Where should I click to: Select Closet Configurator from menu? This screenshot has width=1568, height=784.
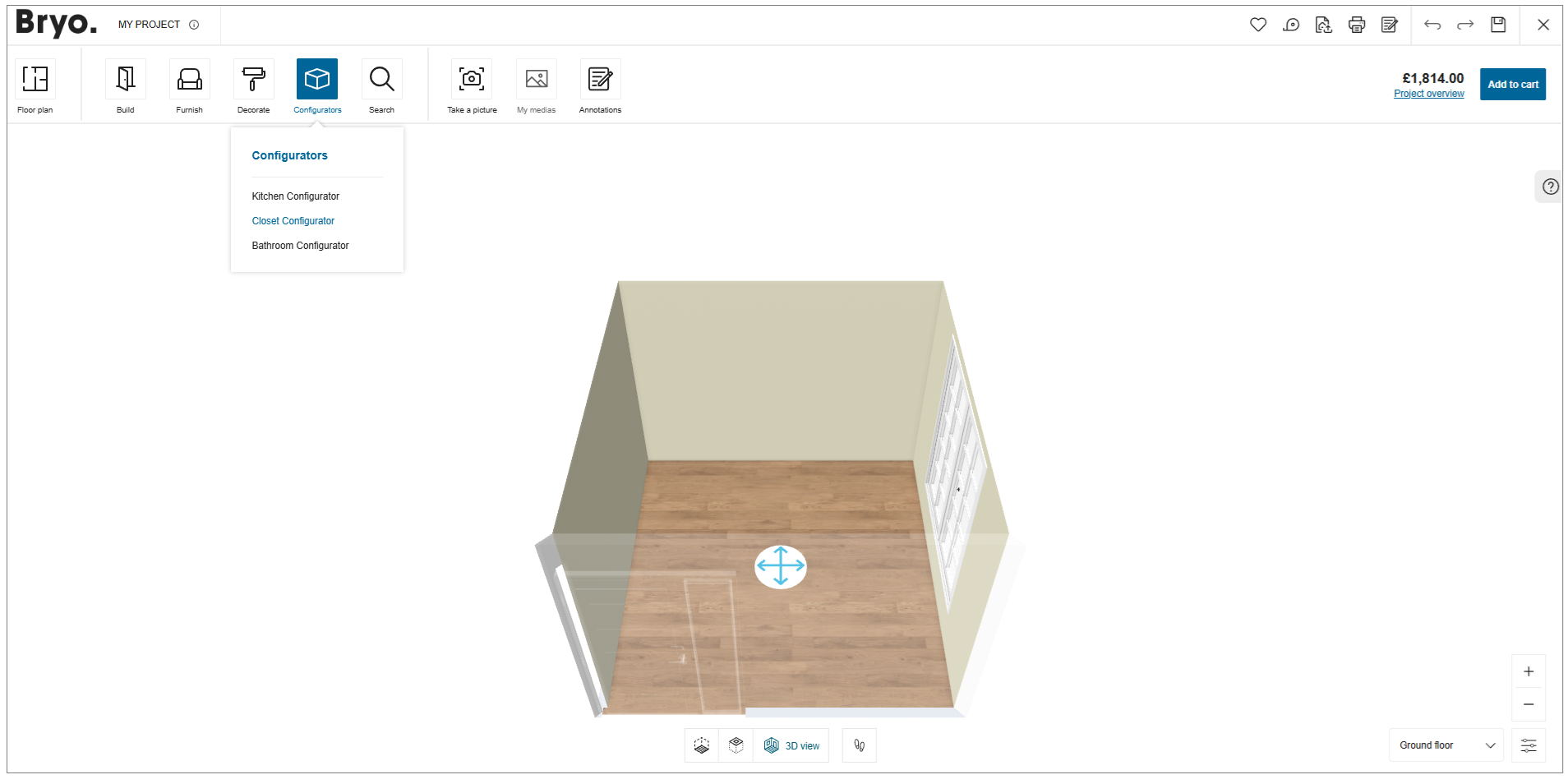pyautogui.click(x=293, y=221)
